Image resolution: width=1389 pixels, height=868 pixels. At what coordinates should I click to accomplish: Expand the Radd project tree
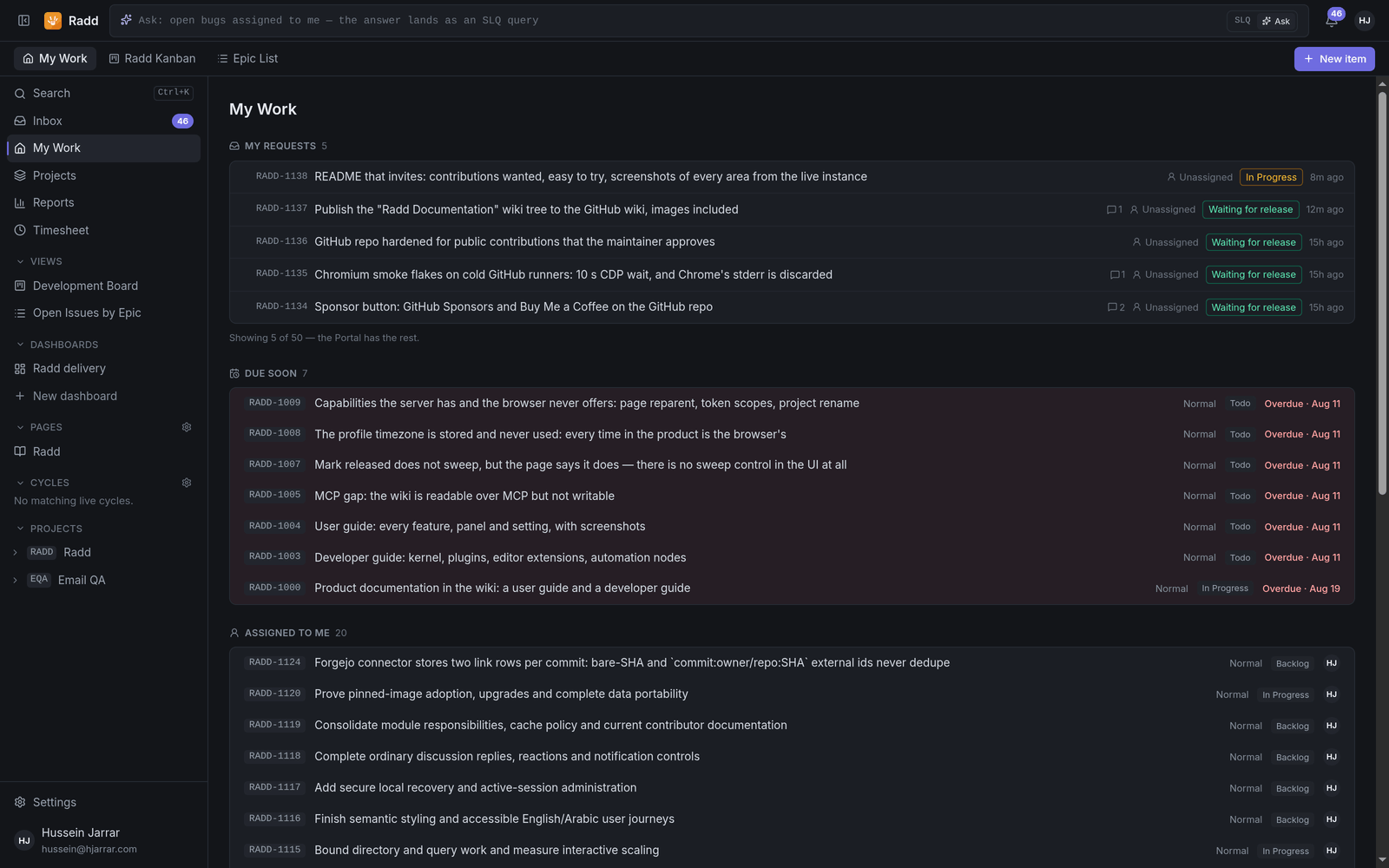15,553
